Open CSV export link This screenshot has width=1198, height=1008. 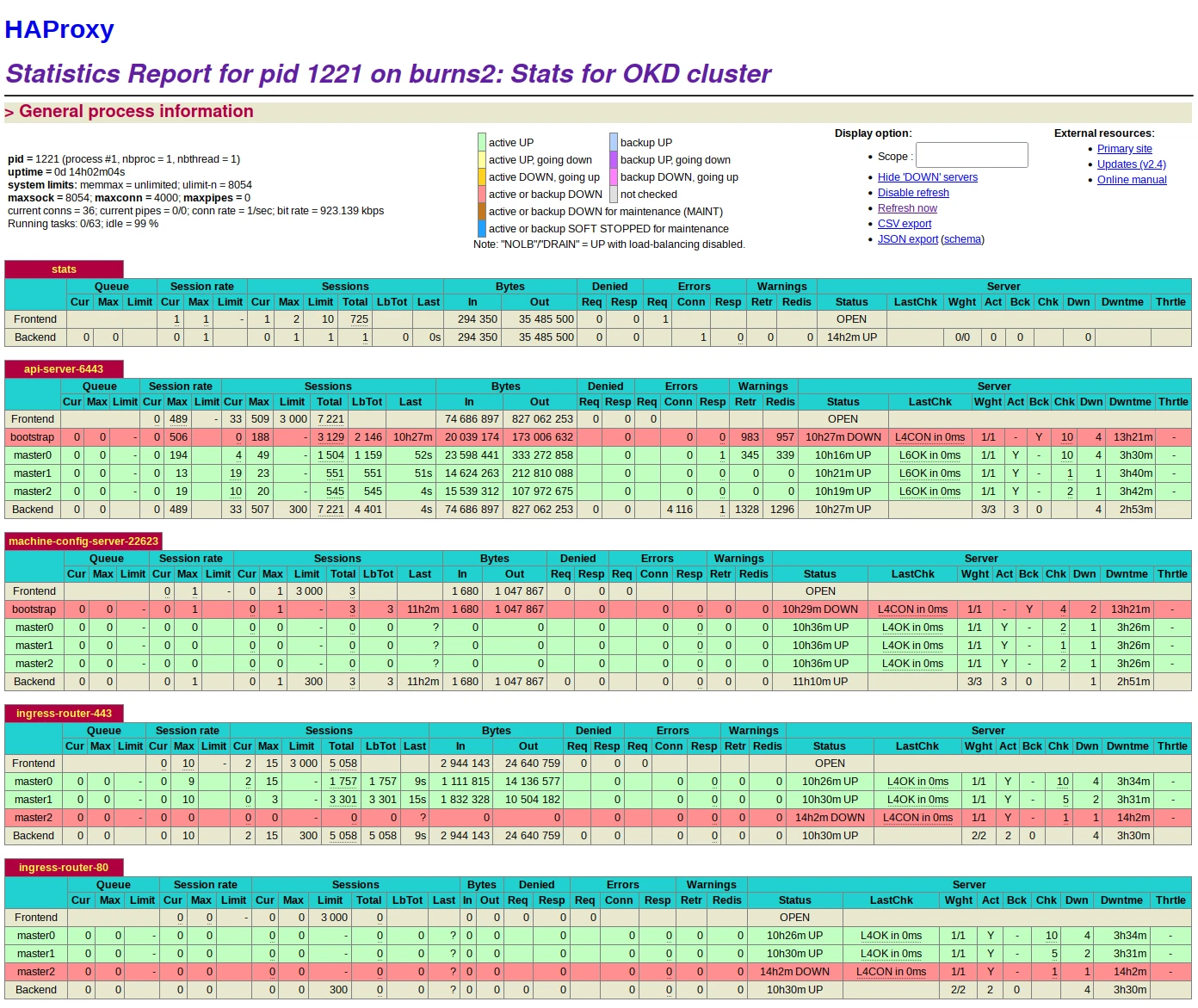[x=905, y=224]
